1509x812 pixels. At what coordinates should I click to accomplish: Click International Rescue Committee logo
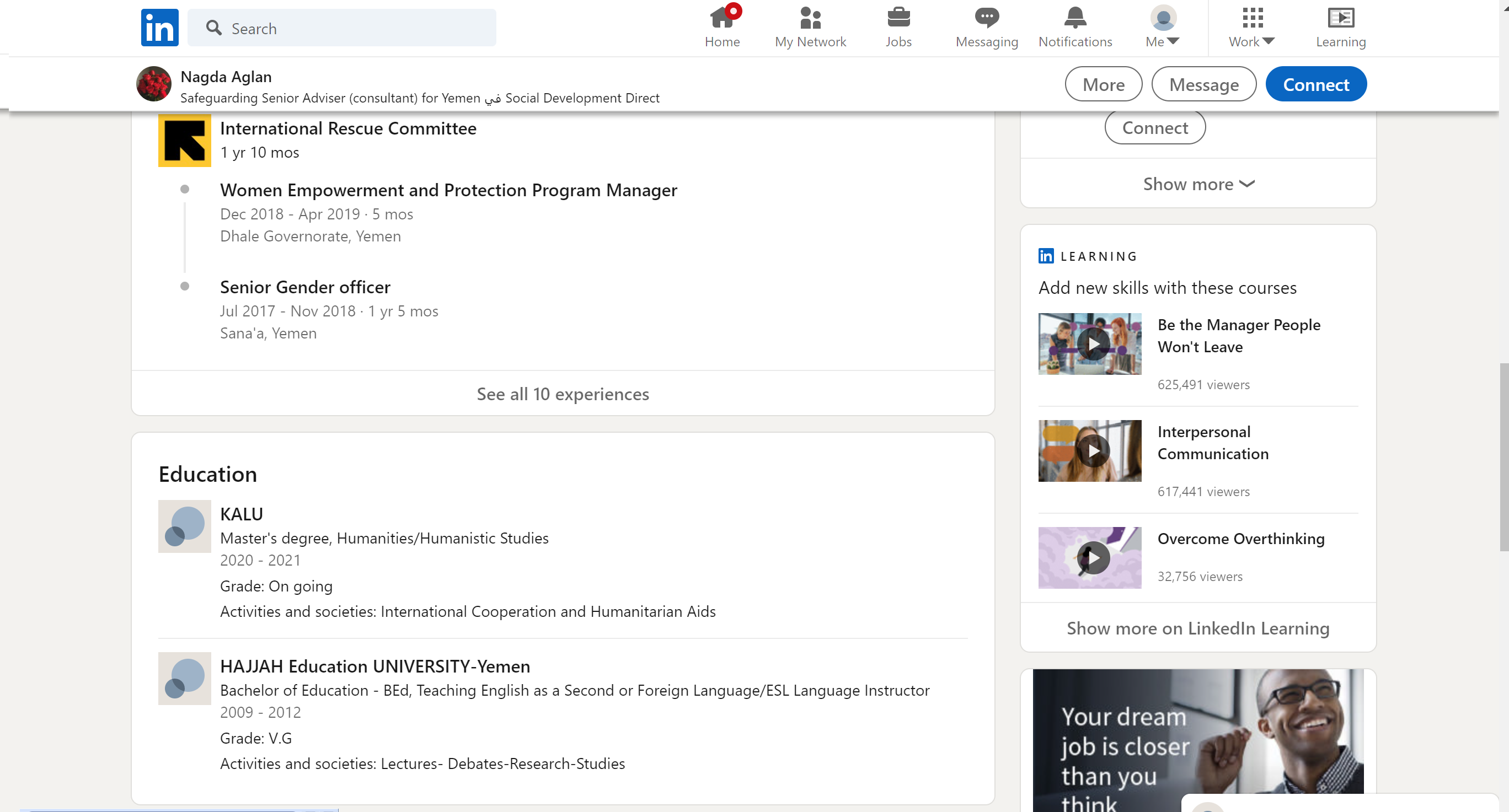tap(185, 141)
